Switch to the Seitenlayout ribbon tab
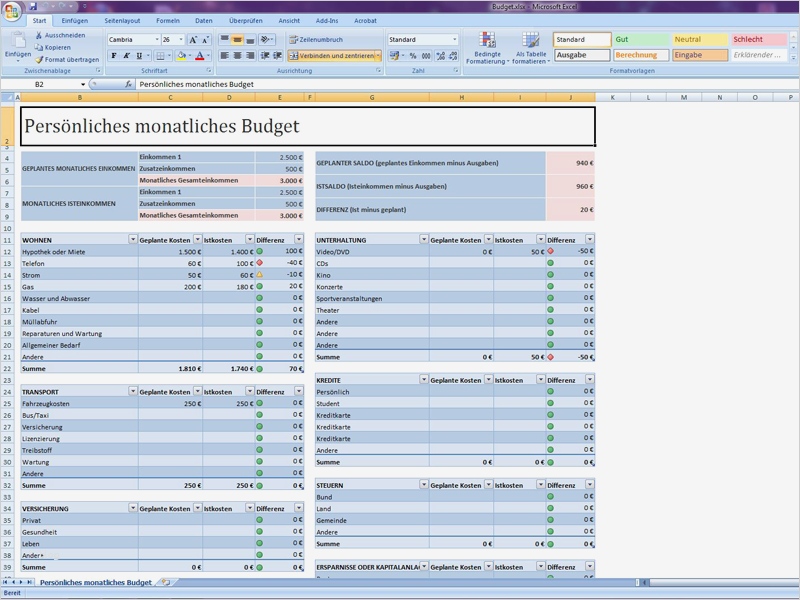 [x=122, y=21]
